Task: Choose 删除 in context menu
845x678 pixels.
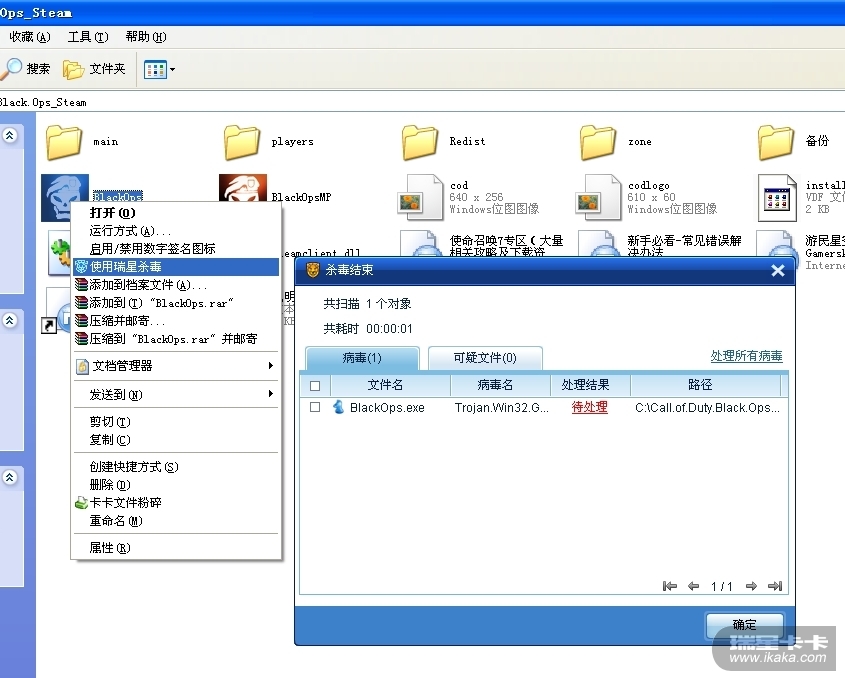Action: 176,485
